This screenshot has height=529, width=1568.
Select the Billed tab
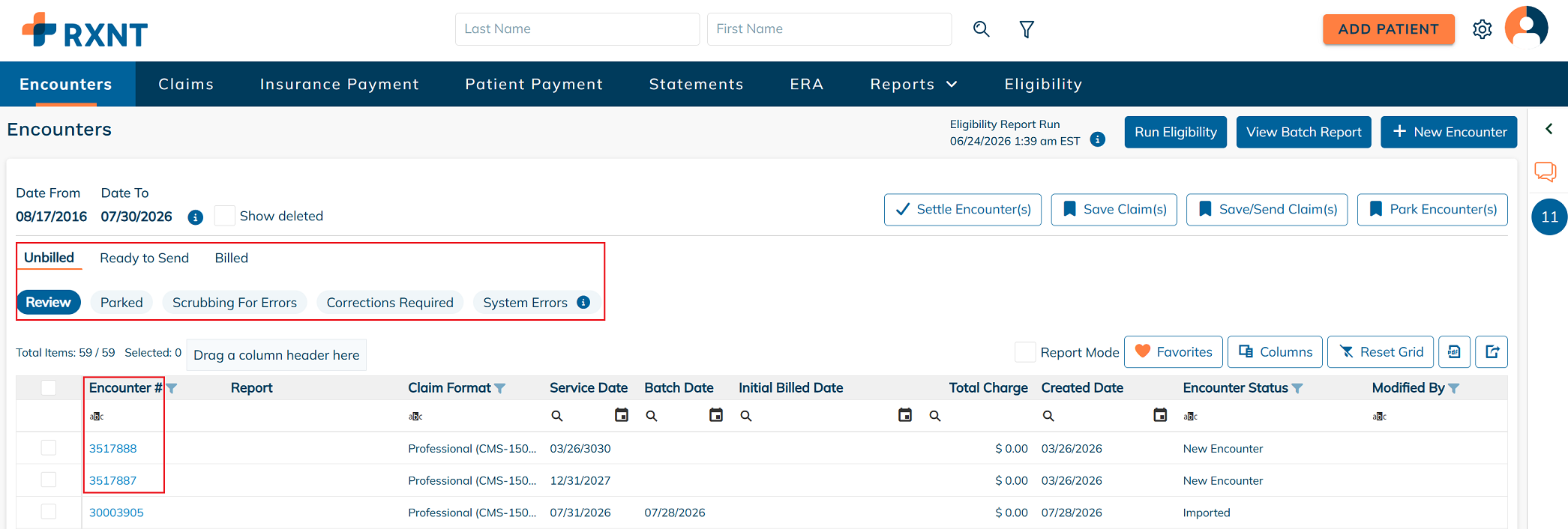point(231,258)
